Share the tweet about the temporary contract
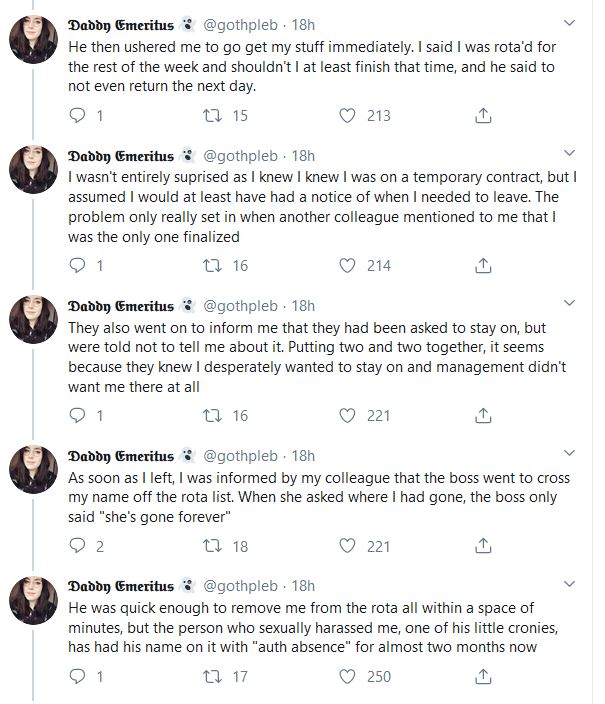 click(483, 265)
